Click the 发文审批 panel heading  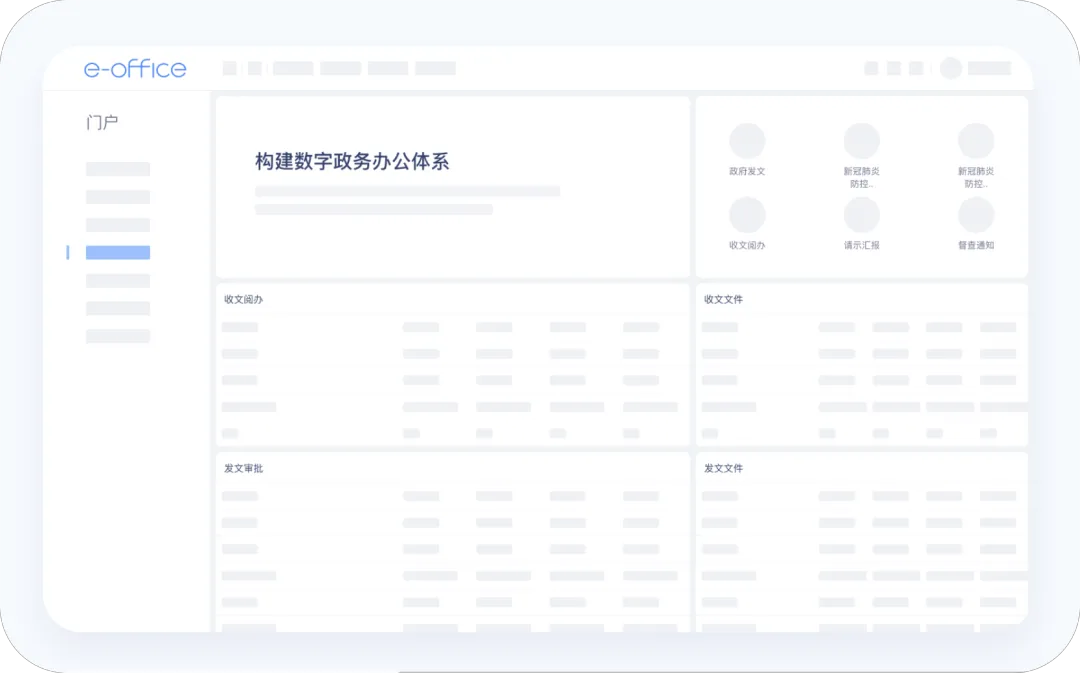(x=243, y=468)
